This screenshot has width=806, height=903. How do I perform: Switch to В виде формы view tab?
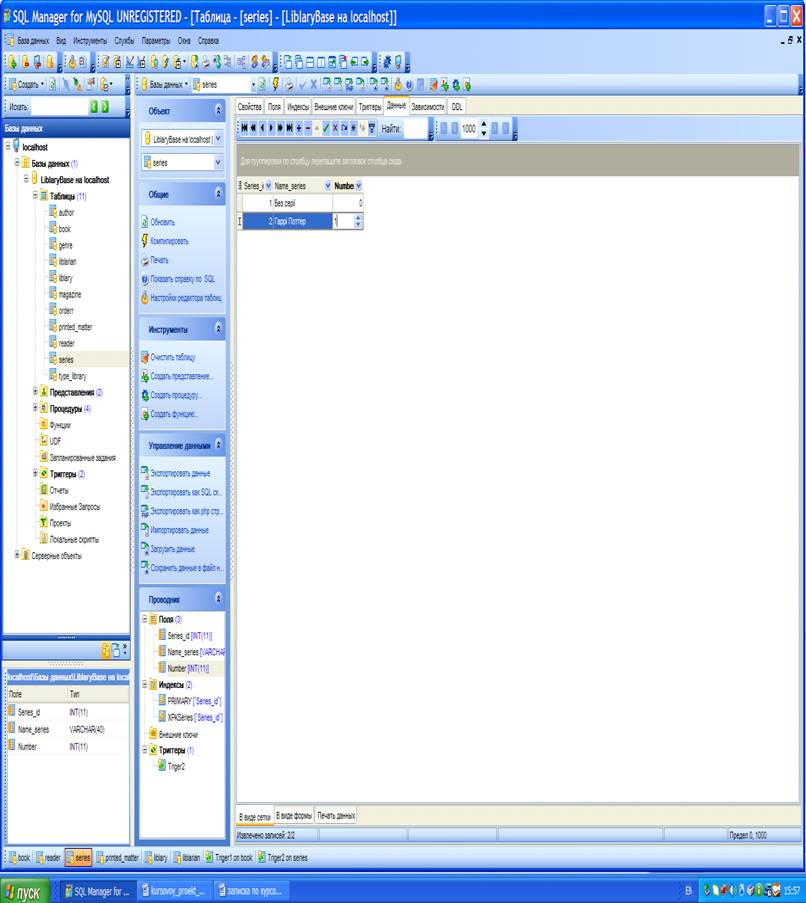[294, 816]
